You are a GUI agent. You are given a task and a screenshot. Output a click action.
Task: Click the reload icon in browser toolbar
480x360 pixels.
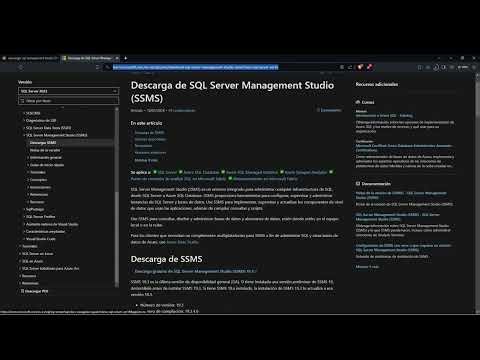pos(21,67)
